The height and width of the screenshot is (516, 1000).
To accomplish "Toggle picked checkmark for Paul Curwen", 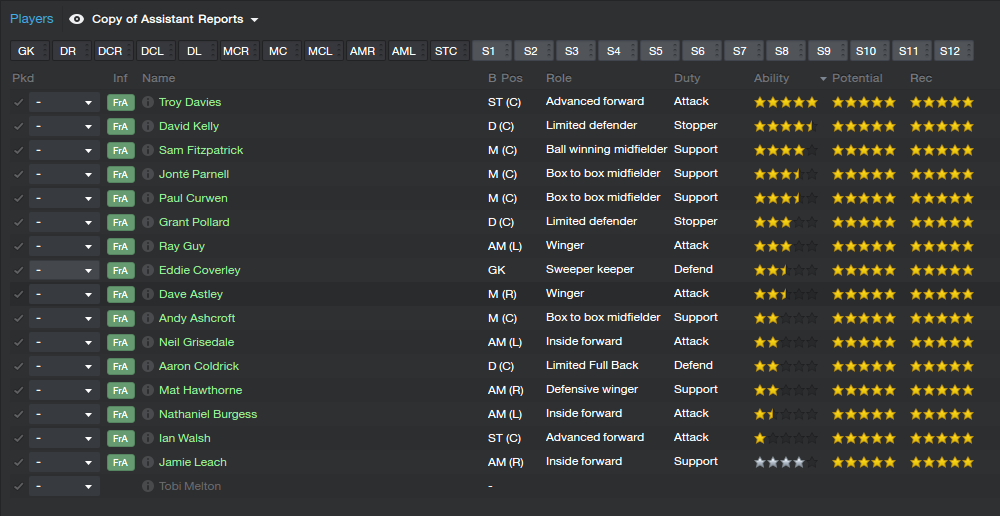I will (x=18, y=198).
